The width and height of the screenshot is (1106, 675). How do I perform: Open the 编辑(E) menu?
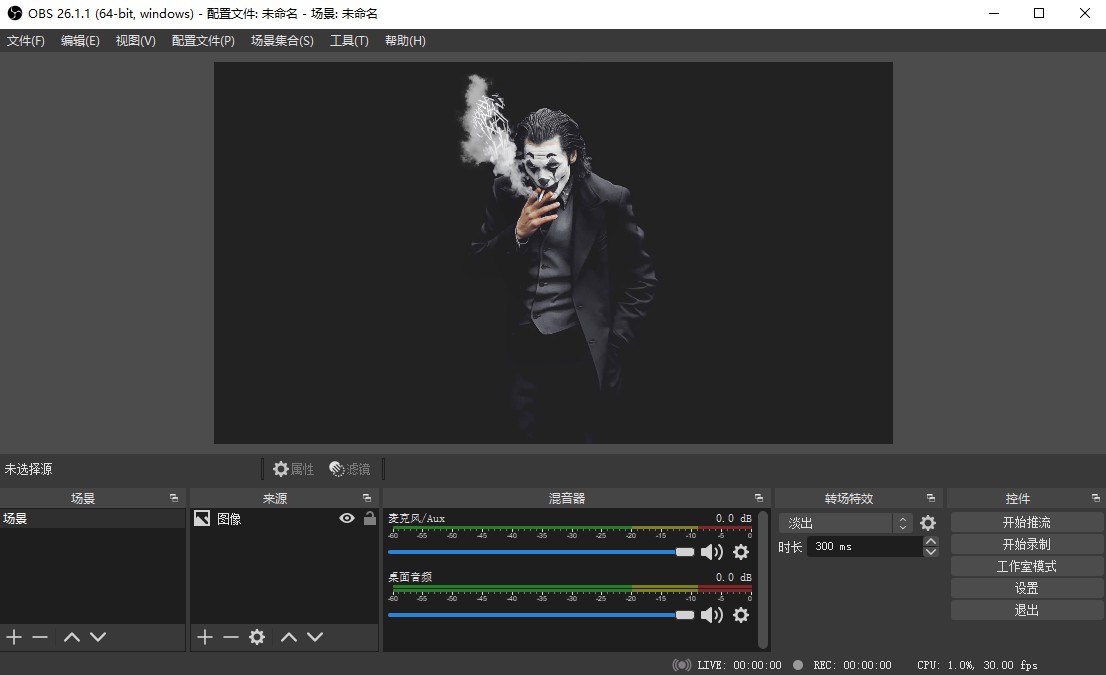80,41
